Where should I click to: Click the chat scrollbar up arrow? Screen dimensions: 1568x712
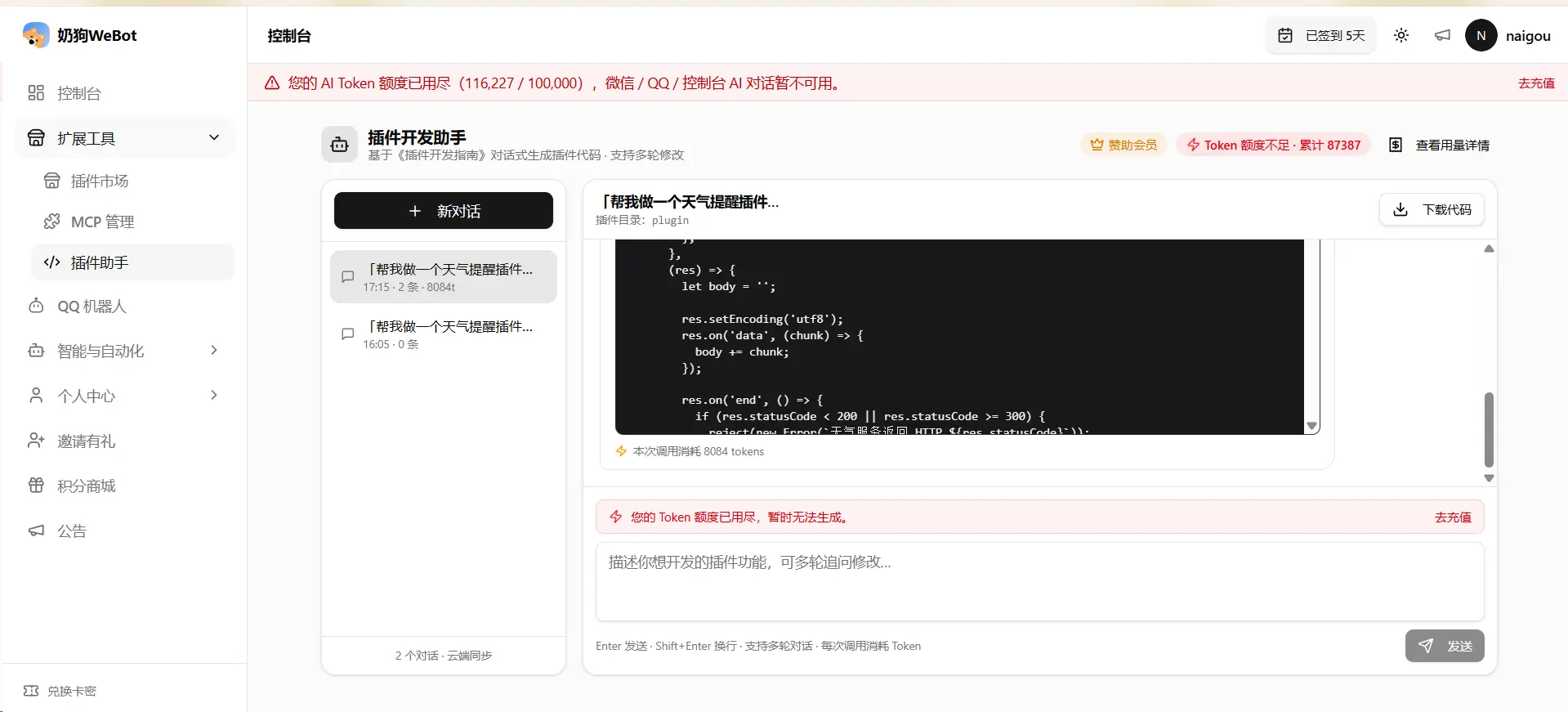tap(1489, 249)
